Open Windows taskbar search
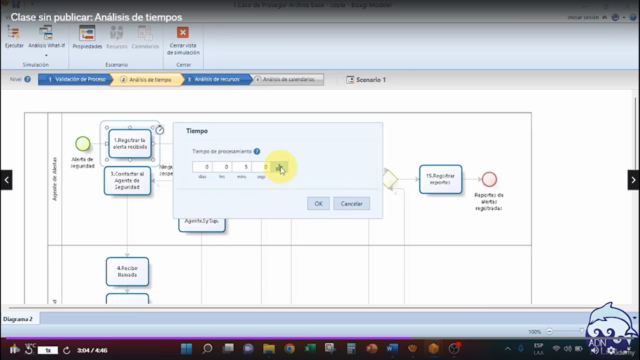The width and height of the screenshot is (640, 360). point(207,349)
